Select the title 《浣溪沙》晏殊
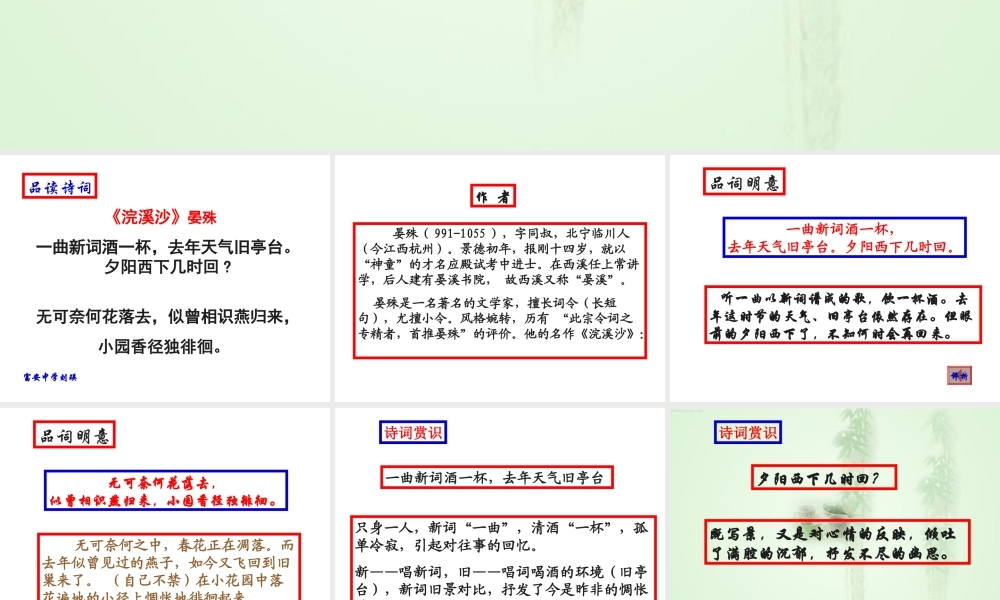 [x=164, y=217]
